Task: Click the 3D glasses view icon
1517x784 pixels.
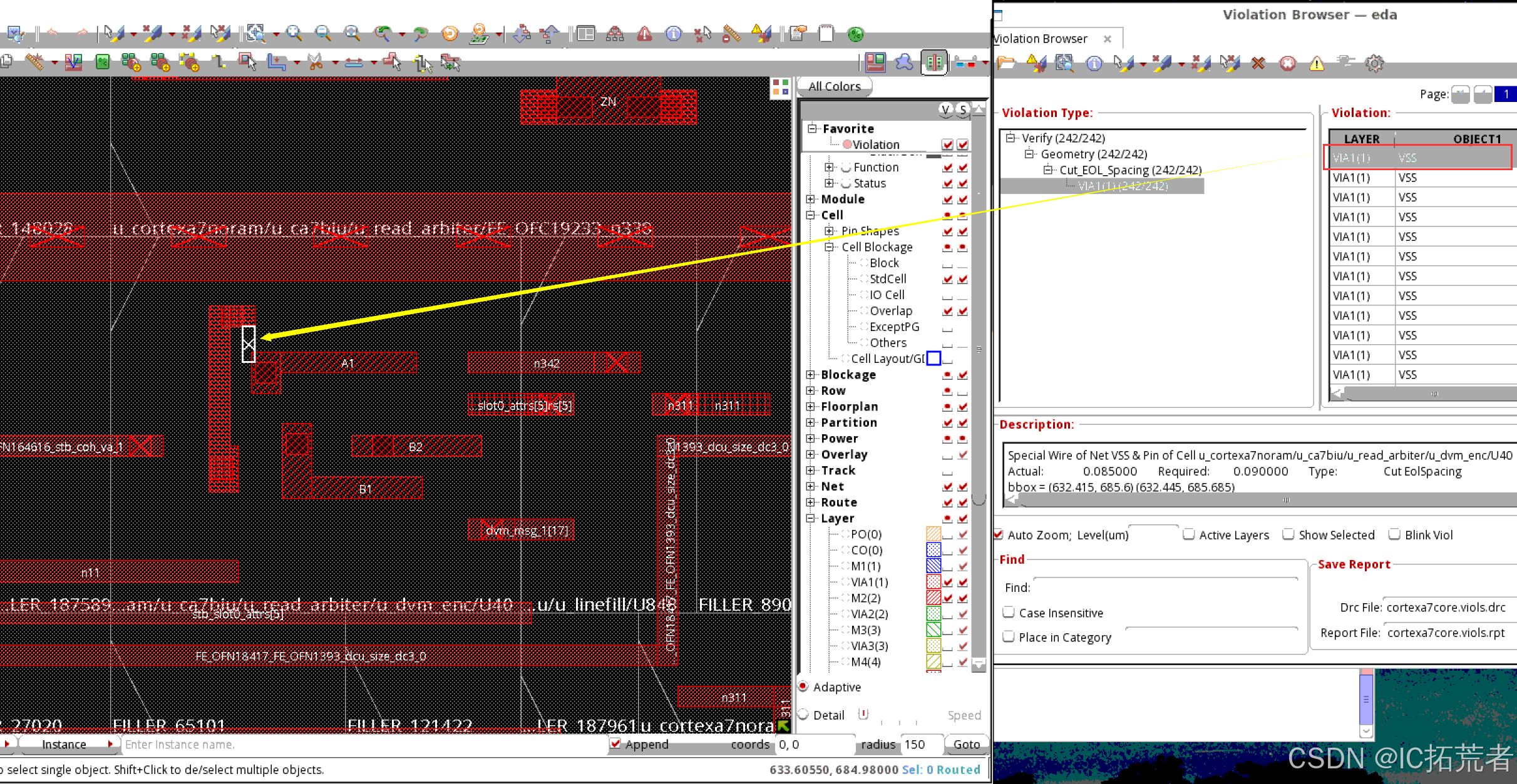Action: (x=965, y=62)
